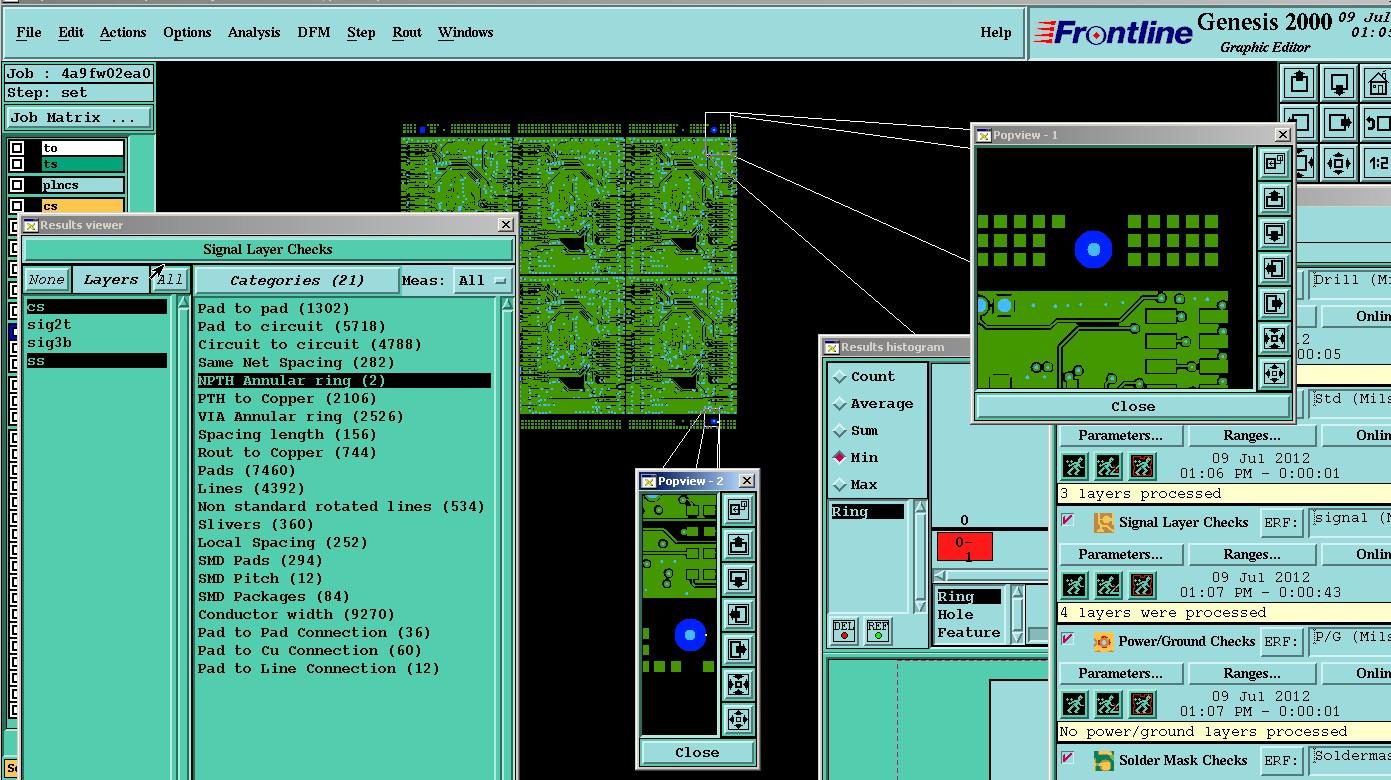Image resolution: width=1391 pixels, height=780 pixels.
Task: Pan up in Popview 1
Action: 1274,199
